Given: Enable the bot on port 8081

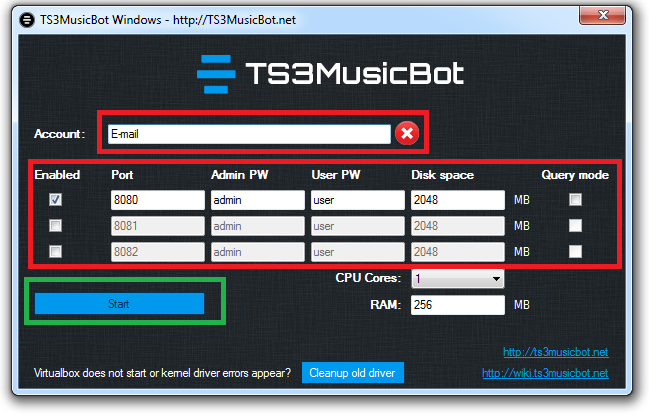Looking at the screenshot, I should click(x=55, y=226).
